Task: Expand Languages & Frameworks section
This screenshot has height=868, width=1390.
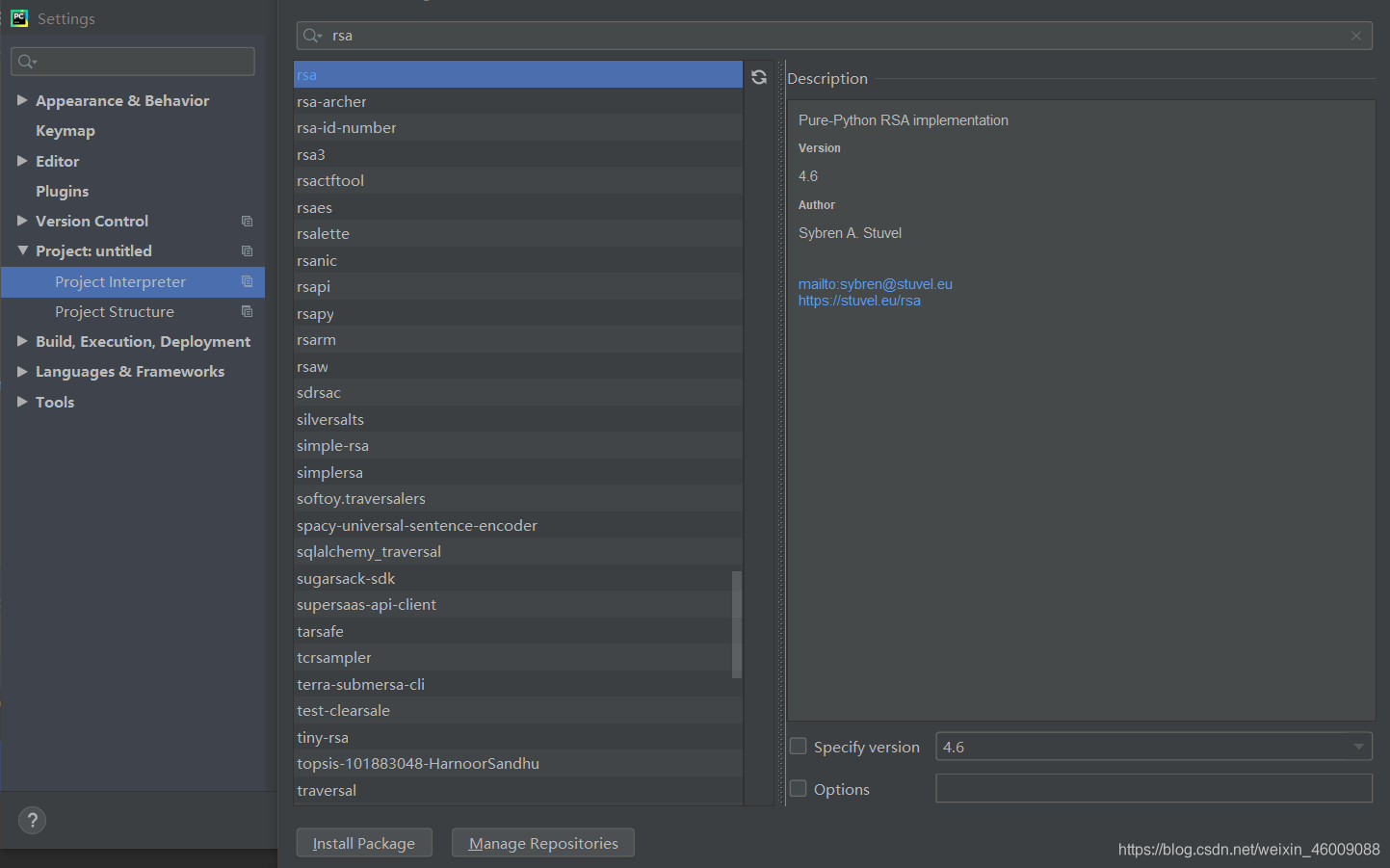Action: 22,371
